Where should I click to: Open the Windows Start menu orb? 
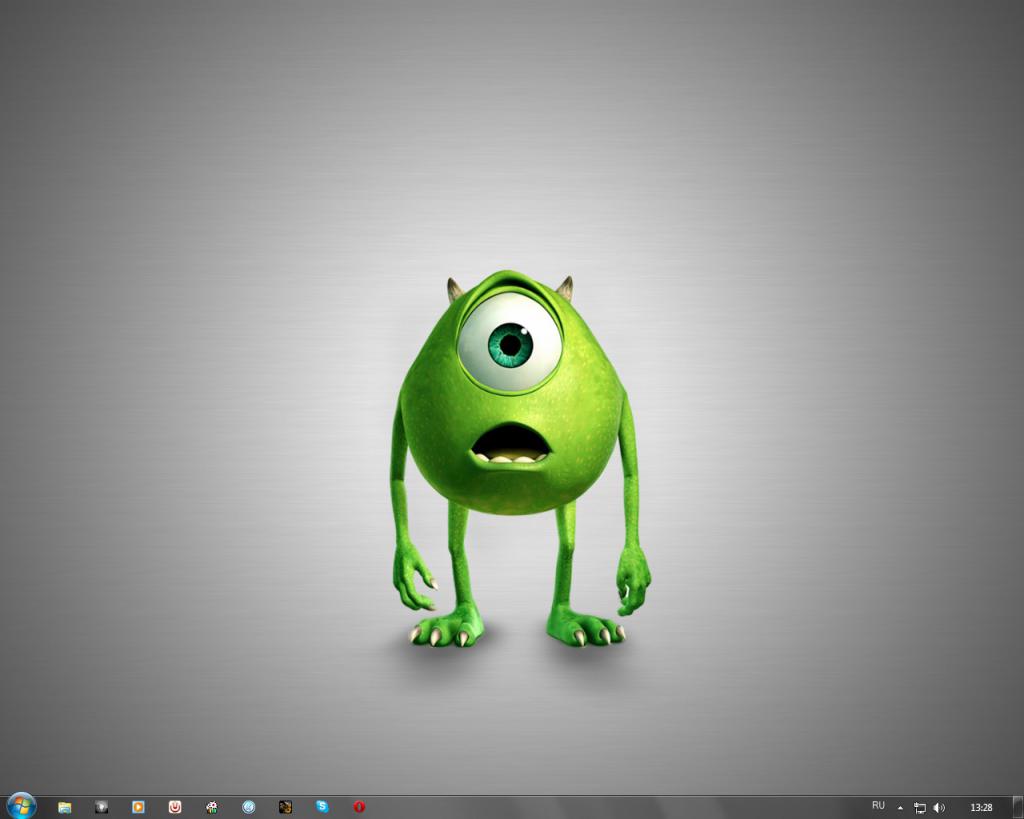click(21, 807)
